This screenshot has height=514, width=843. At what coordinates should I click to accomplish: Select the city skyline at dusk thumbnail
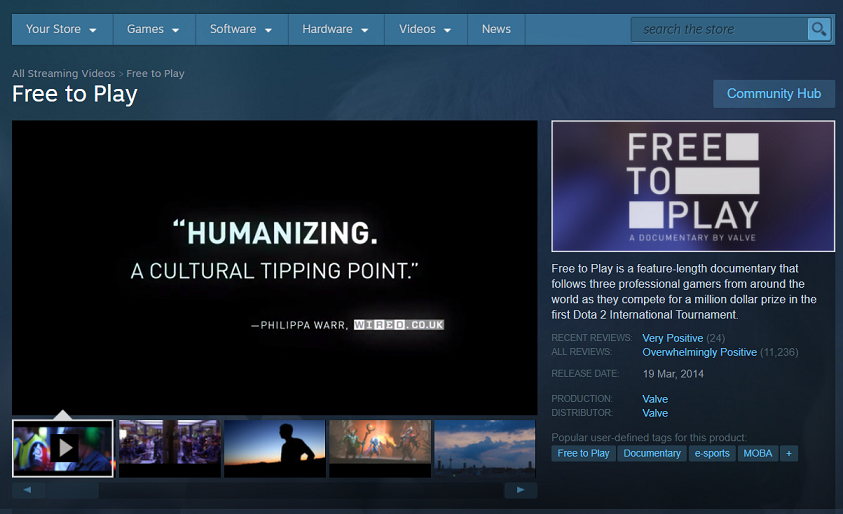[x=485, y=448]
